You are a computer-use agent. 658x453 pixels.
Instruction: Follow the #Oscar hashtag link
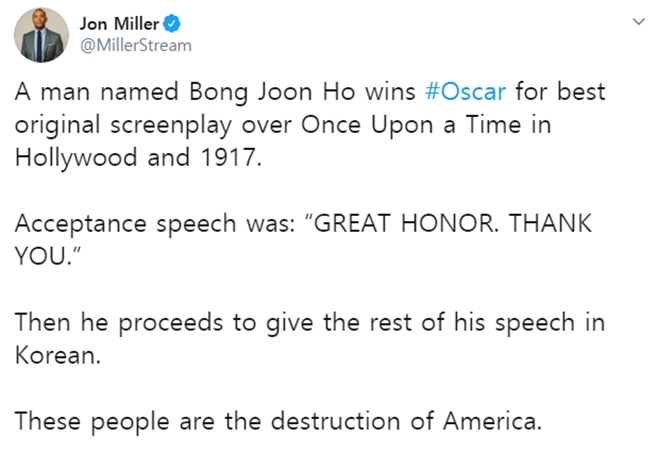point(465,93)
